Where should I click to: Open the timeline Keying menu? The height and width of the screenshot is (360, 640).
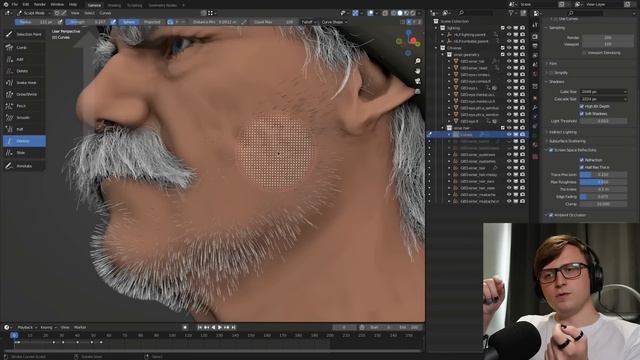(x=48, y=327)
